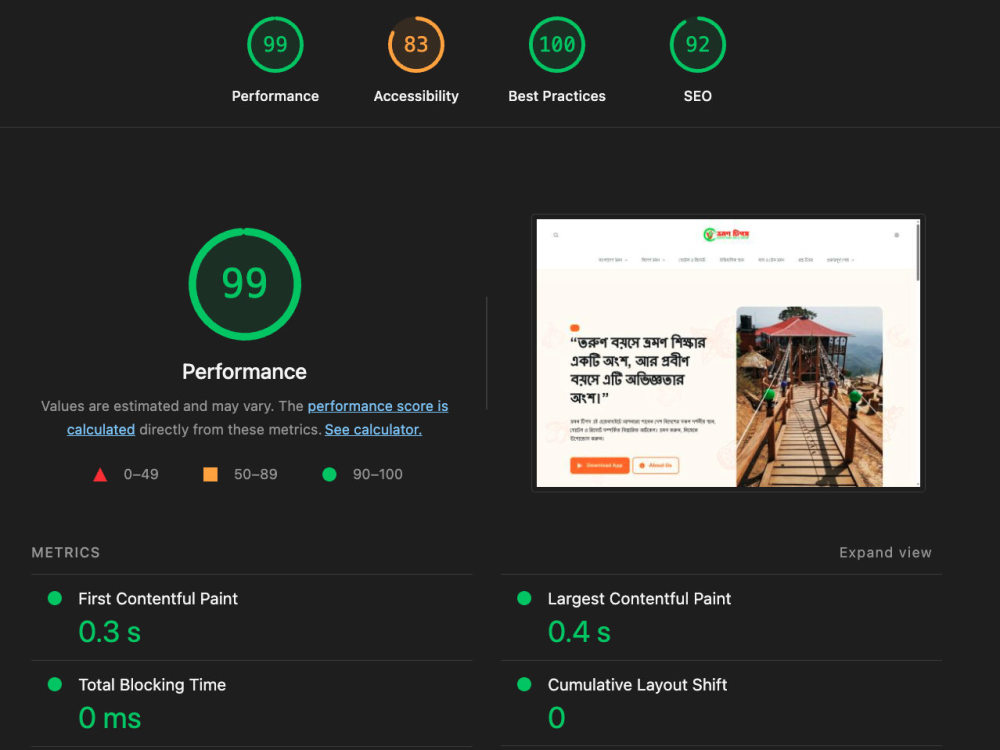Click the red triangle 0–49 legend icon
This screenshot has height=750, width=1000.
tap(100, 474)
